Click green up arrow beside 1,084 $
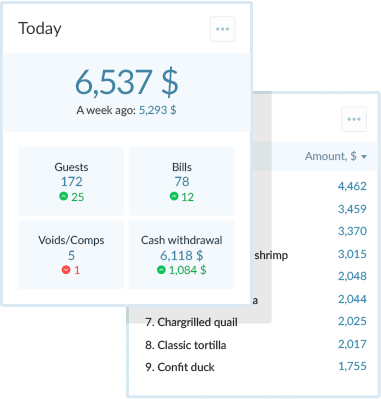The width and height of the screenshot is (381, 399). [x=161, y=270]
